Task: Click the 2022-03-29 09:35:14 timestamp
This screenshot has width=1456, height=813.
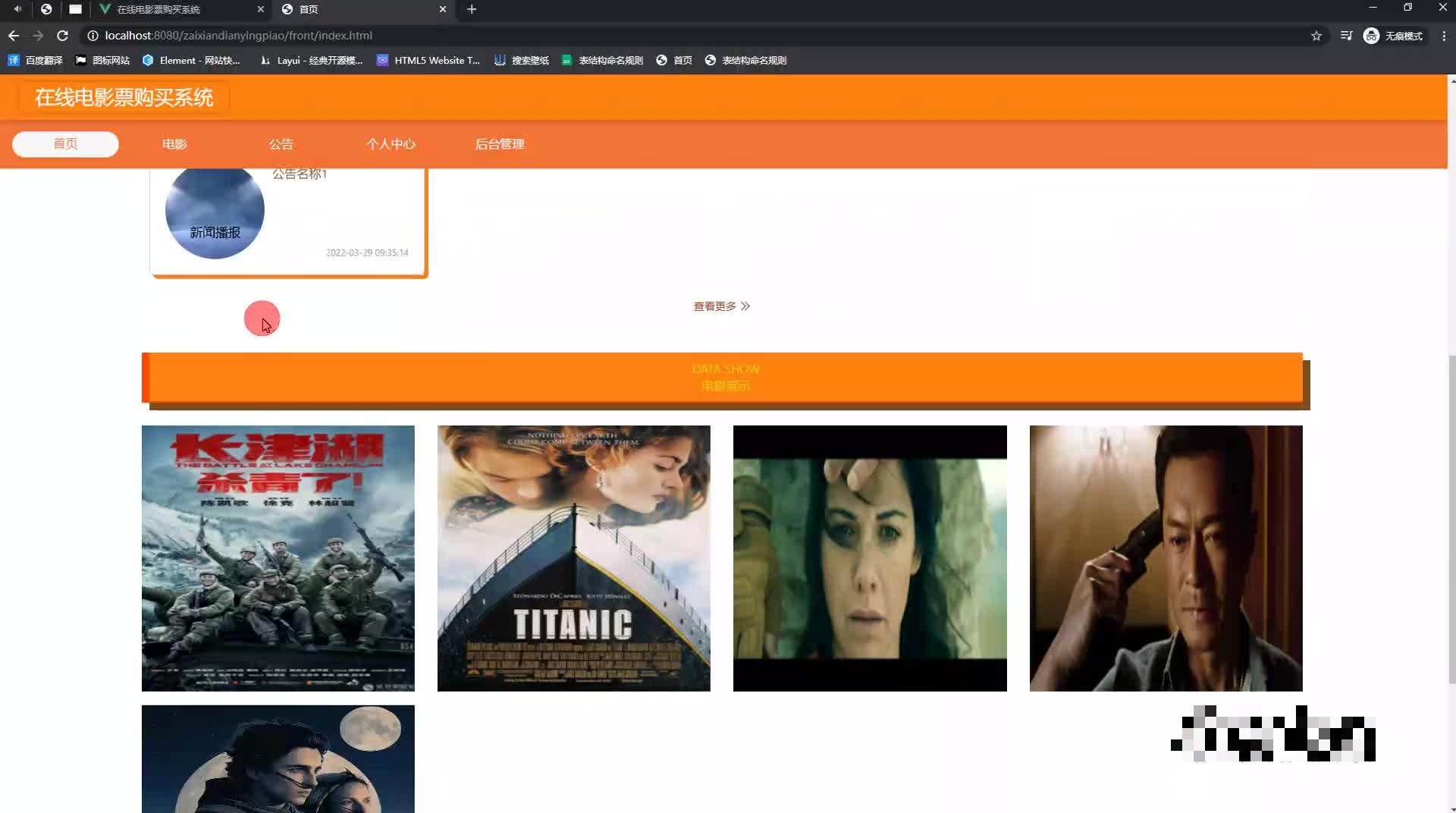Action: click(367, 253)
